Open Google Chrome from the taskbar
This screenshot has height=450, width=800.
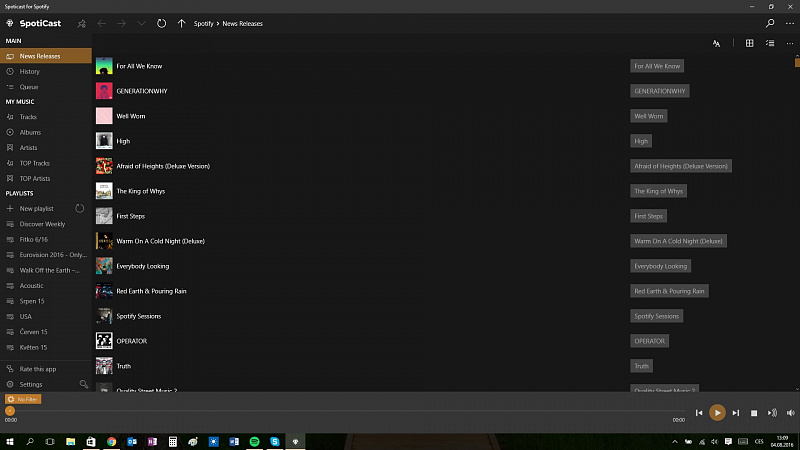pyautogui.click(x=112, y=441)
